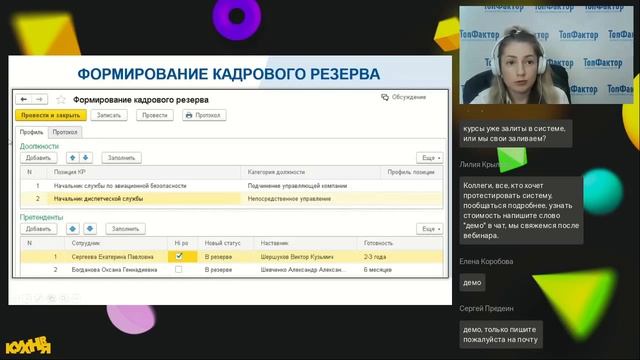Click В резерве status for Сергеева
Viewport: 640px width, 360px height.
tap(218, 257)
